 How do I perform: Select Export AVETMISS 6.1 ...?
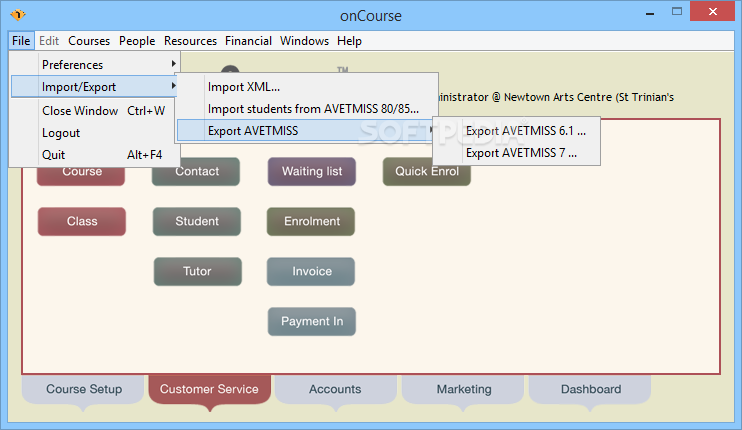[x=517, y=131]
